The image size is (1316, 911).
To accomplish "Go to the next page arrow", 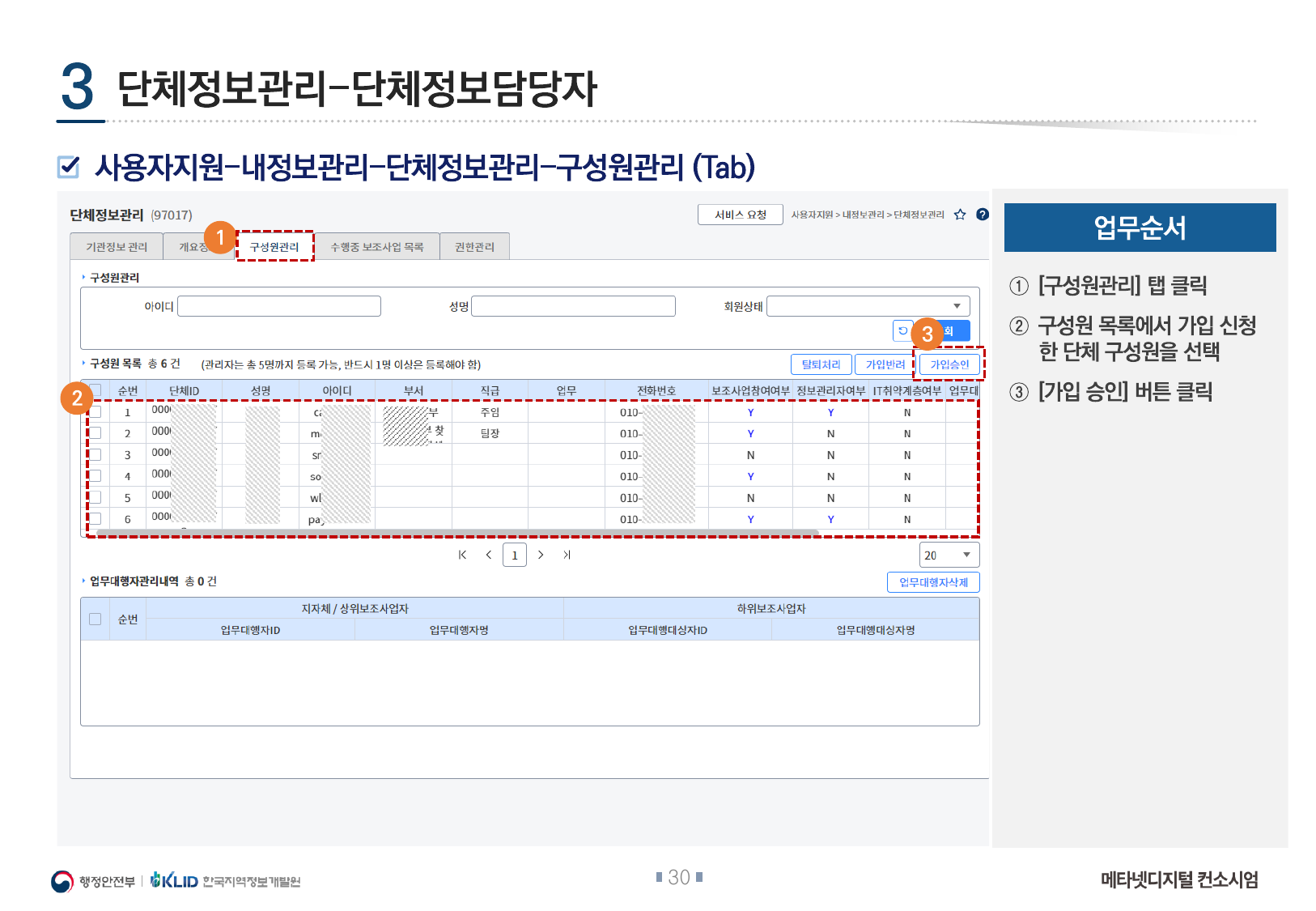I will [541, 555].
